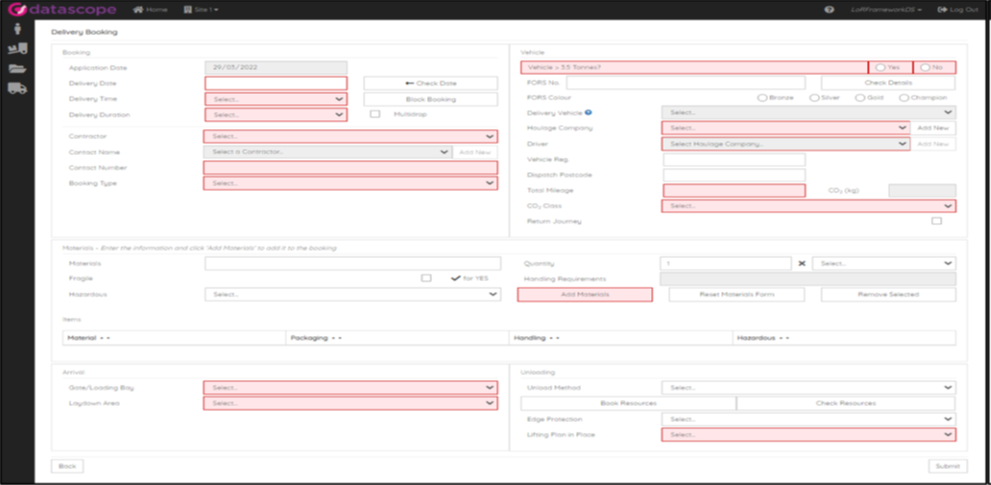The image size is (991, 485).
Task: Select Yes for vehicle over 3.5 tonnes
Action: [x=879, y=68]
